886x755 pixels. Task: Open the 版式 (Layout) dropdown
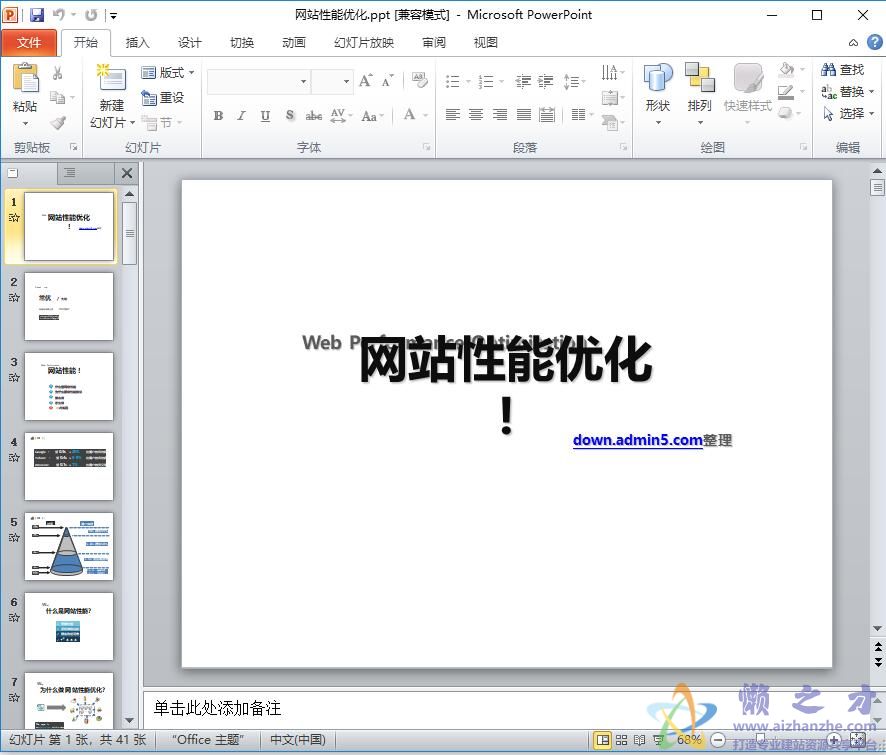pyautogui.click(x=167, y=73)
